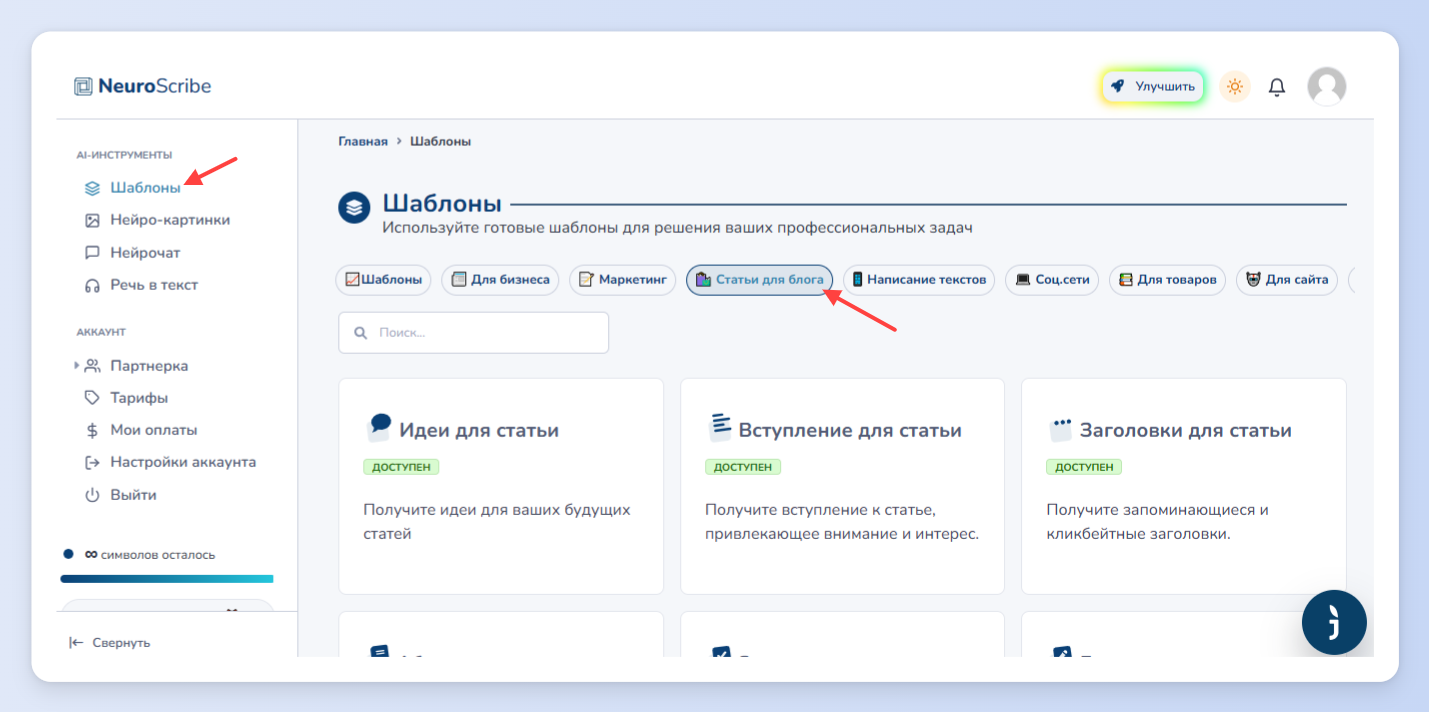This screenshot has width=1429, height=712.
Task: Open Шаблоны in the sidebar
Action: click(145, 187)
